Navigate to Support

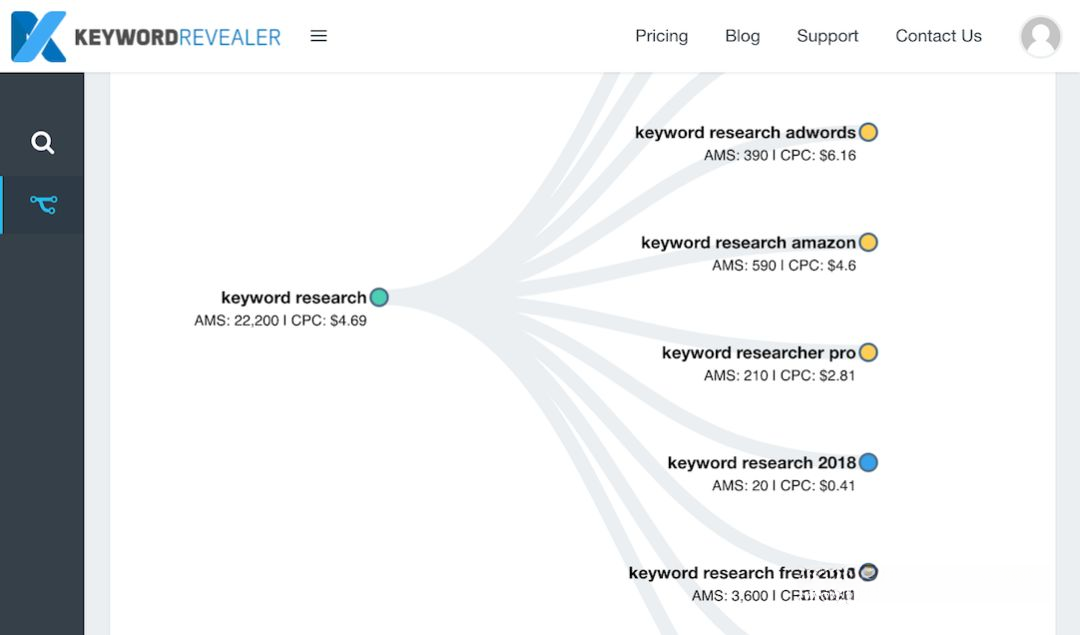tap(827, 36)
